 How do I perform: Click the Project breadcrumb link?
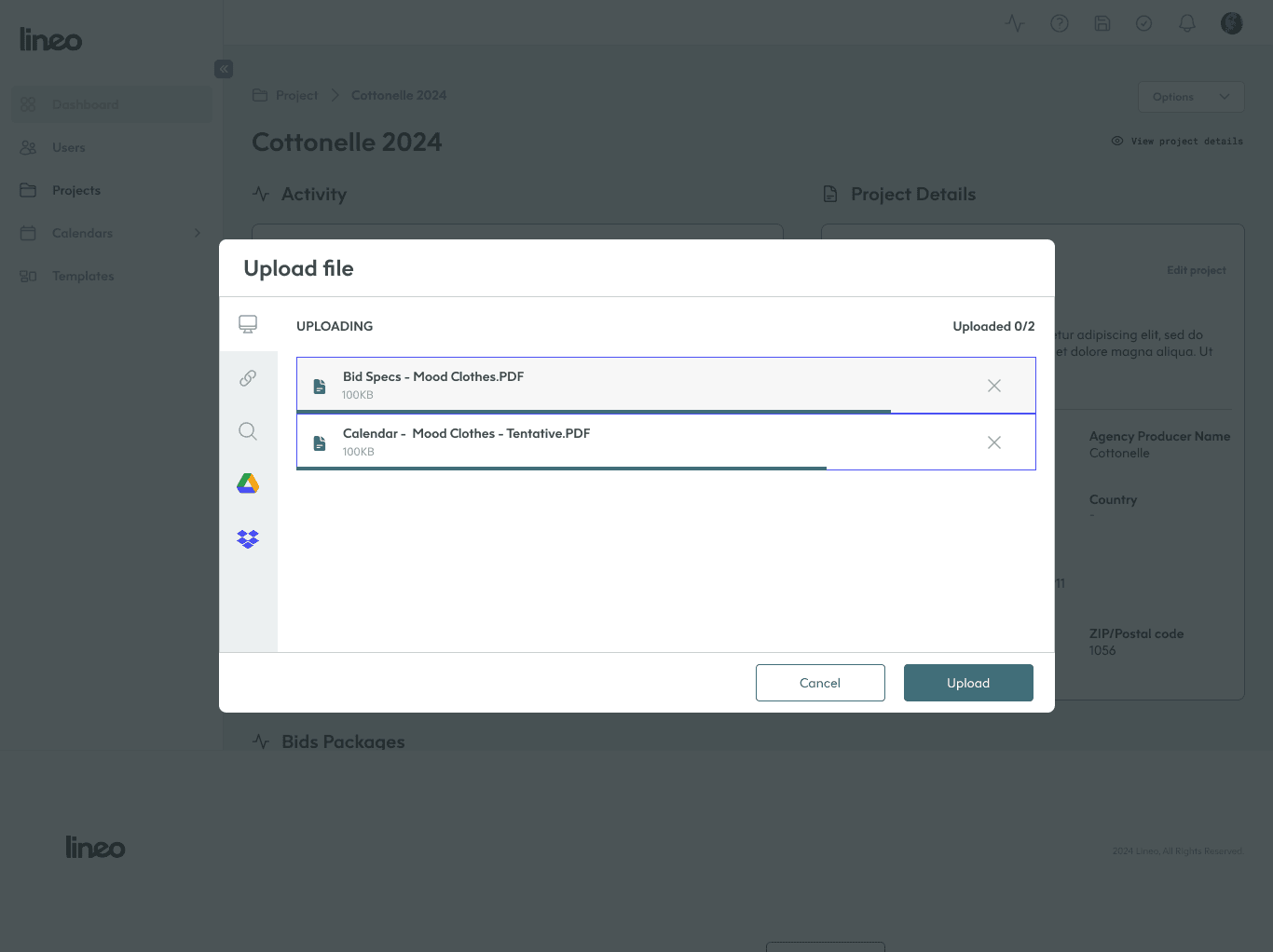(296, 95)
